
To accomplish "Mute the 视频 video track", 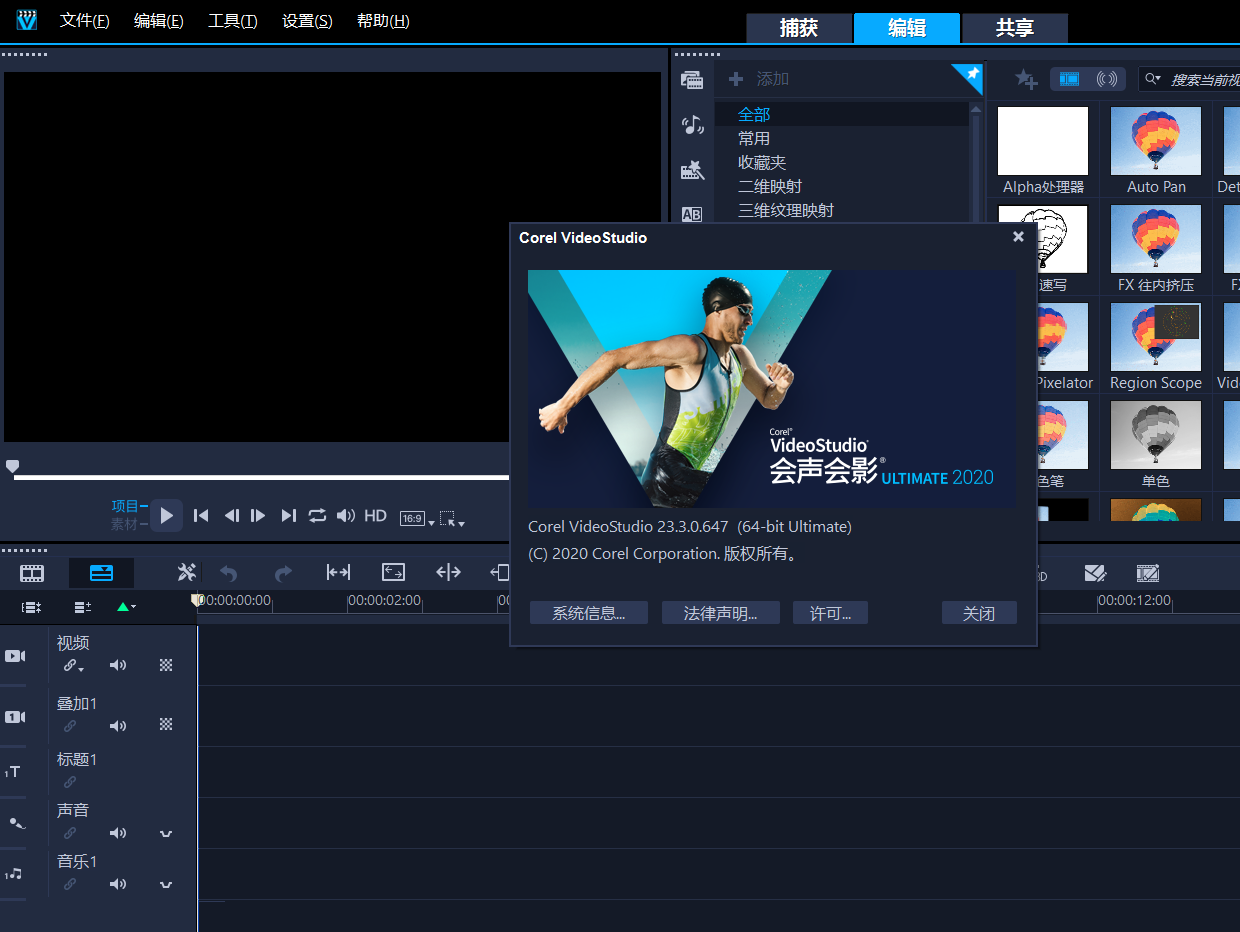I will (118, 665).
